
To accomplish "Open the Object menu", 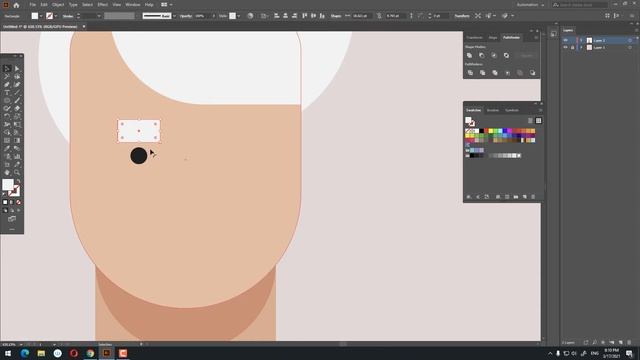I will click(58, 5).
